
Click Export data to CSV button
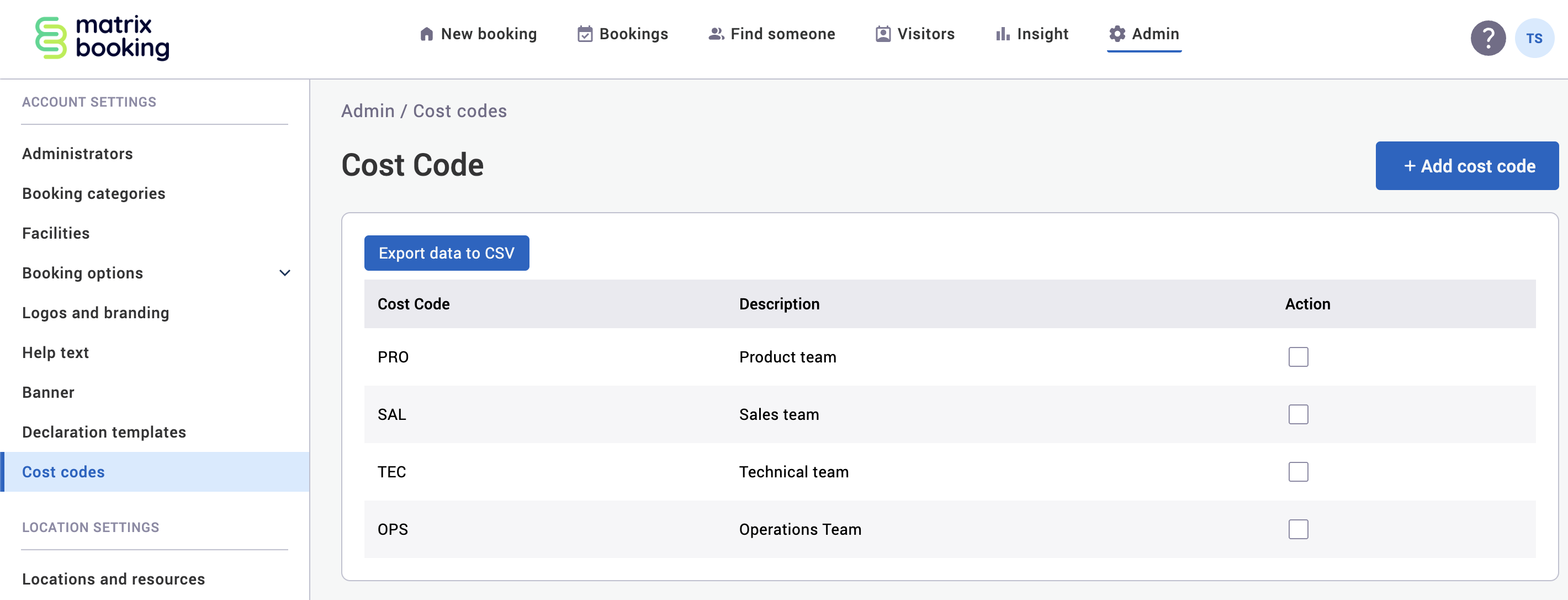(x=446, y=253)
